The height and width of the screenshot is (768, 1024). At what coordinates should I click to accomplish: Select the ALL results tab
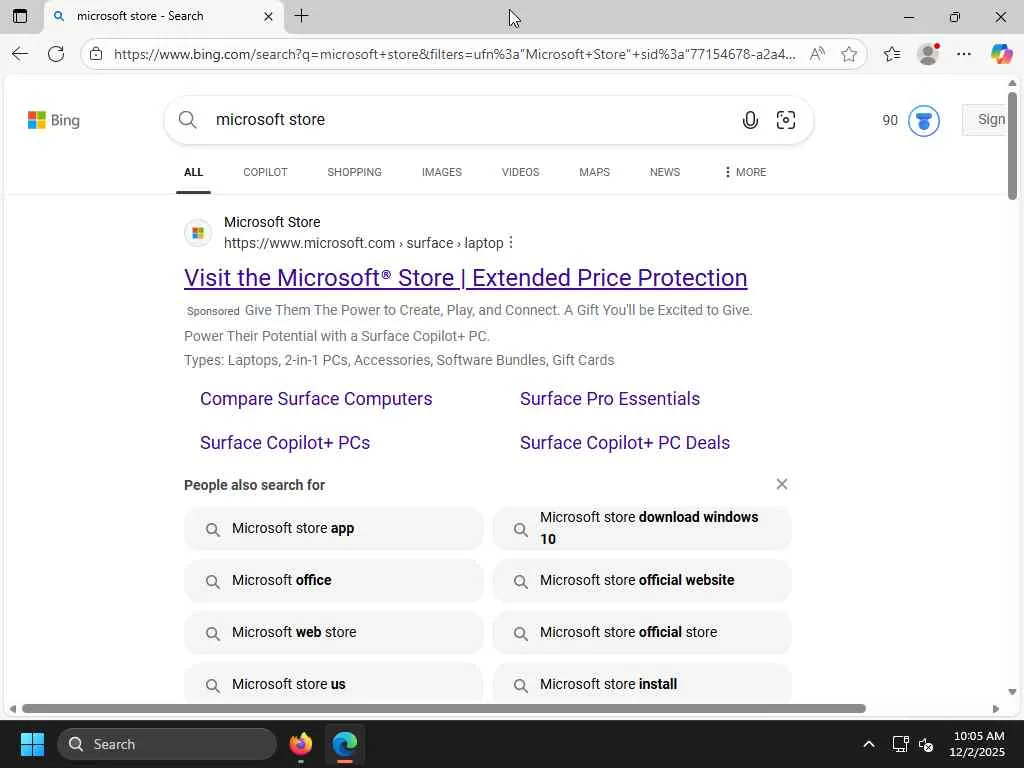tap(193, 172)
